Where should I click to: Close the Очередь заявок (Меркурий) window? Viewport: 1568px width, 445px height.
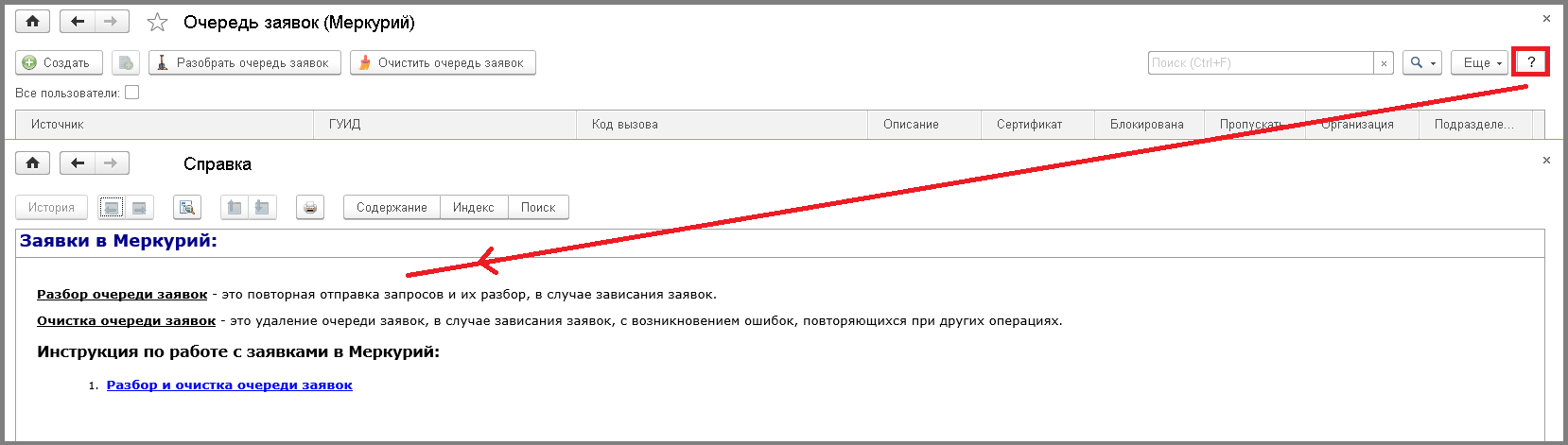click(x=1546, y=18)
